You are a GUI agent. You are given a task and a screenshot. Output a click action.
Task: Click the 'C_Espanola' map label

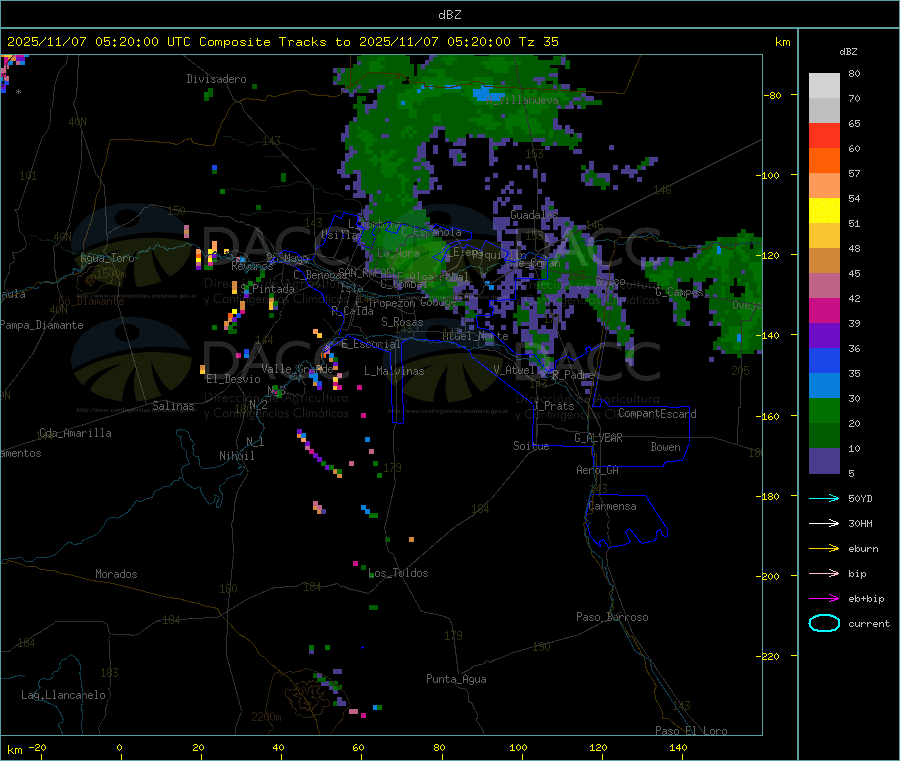pos(431,232)
